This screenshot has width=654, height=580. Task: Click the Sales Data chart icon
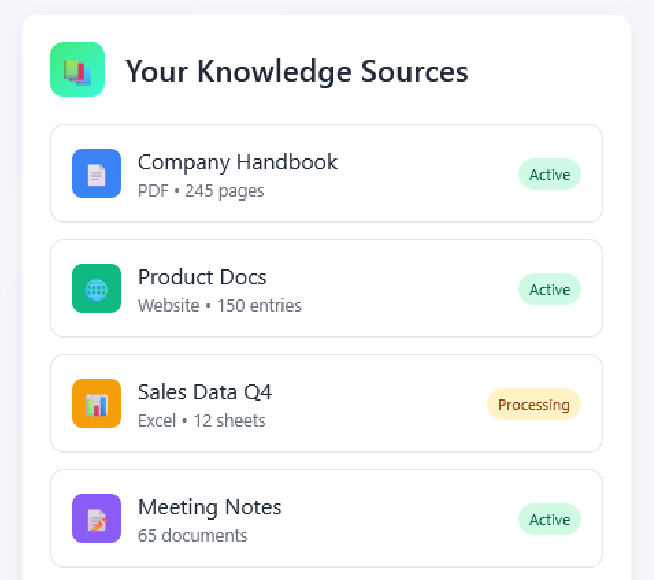(x=96, y=404)
